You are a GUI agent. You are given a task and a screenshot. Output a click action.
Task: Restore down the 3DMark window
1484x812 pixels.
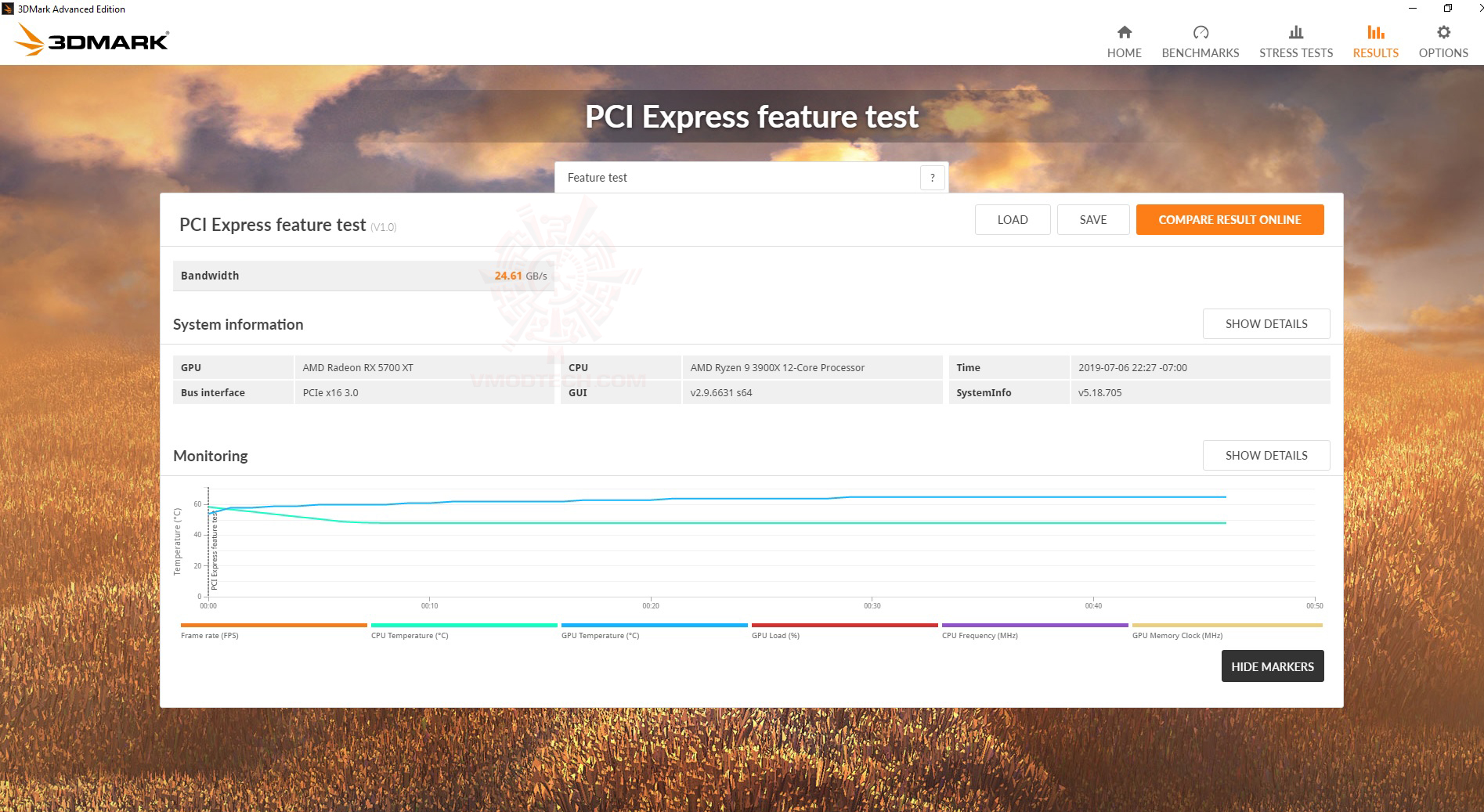coord(1448,9)
